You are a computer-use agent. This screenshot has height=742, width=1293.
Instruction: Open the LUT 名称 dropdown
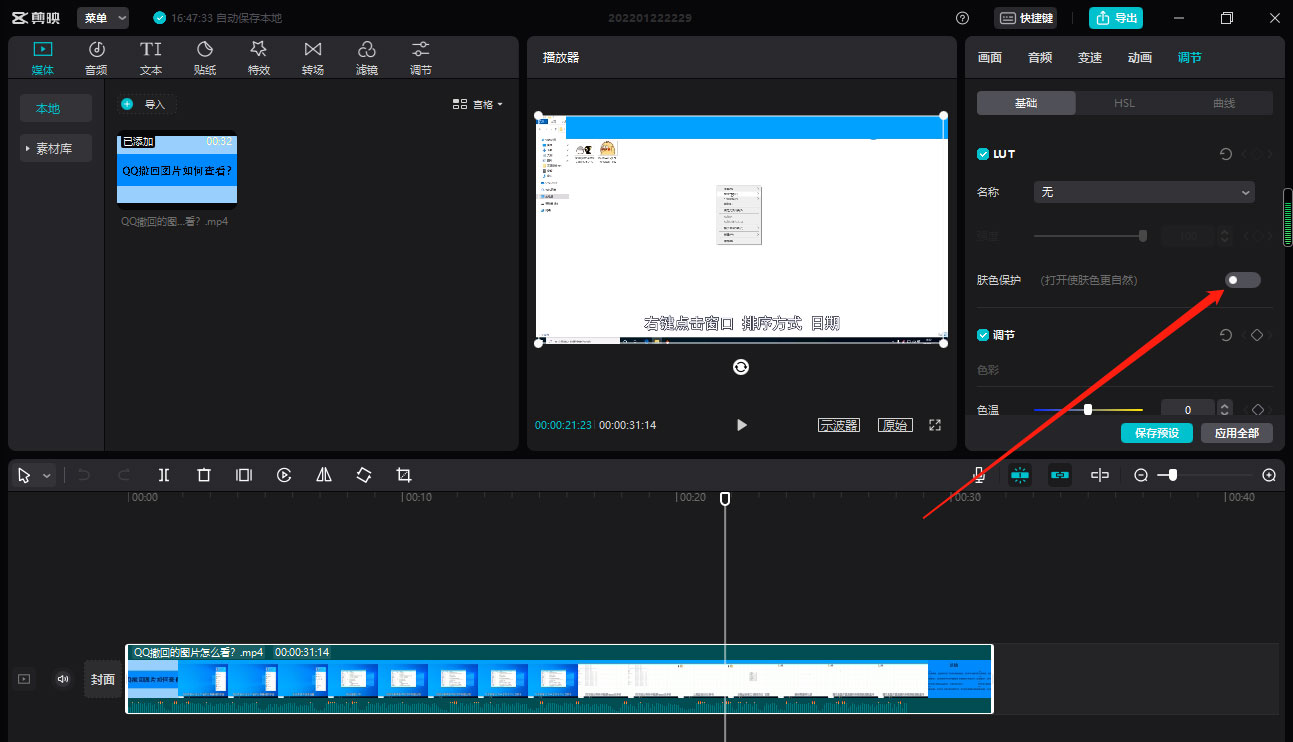tap(1144, 192)
